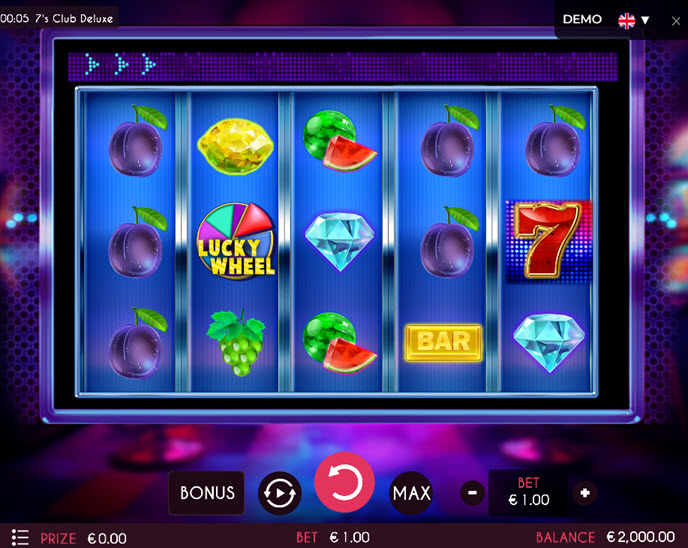This screenshot has height=548, width=688.
Task: Decrease bet with the minus button
Action: click(x=472, y=493)
